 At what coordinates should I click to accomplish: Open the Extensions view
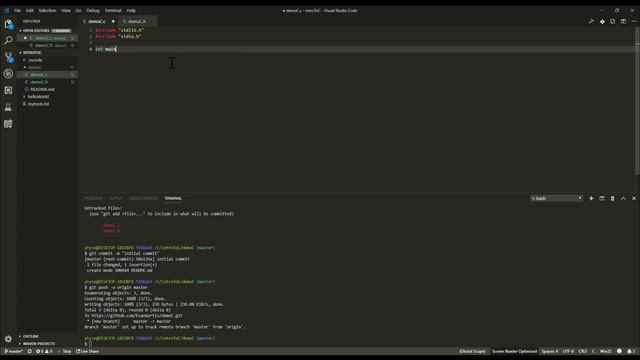[x=8, y=90]
